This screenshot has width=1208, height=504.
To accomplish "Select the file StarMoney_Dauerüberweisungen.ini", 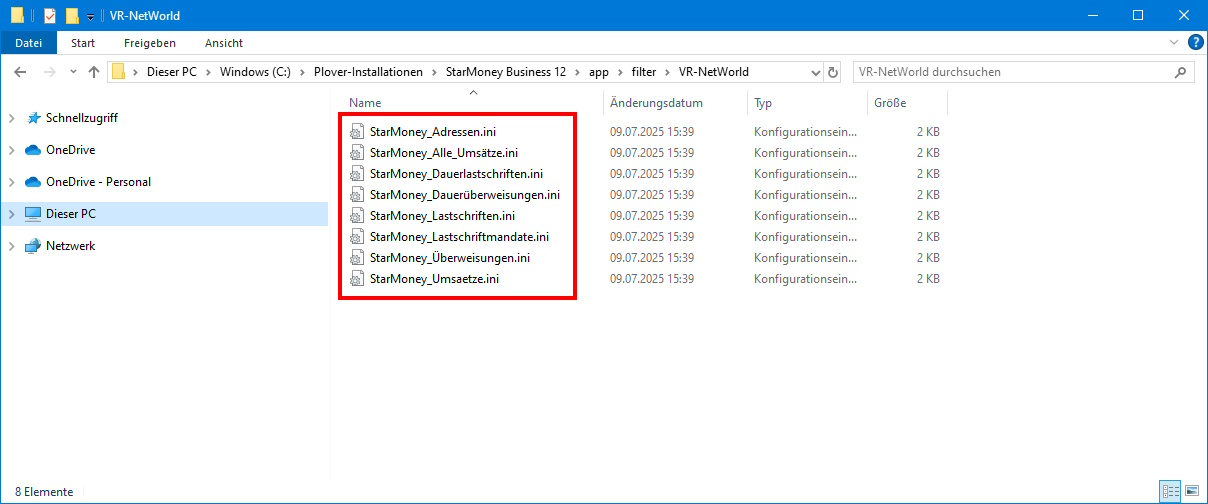I will (464, 195).
